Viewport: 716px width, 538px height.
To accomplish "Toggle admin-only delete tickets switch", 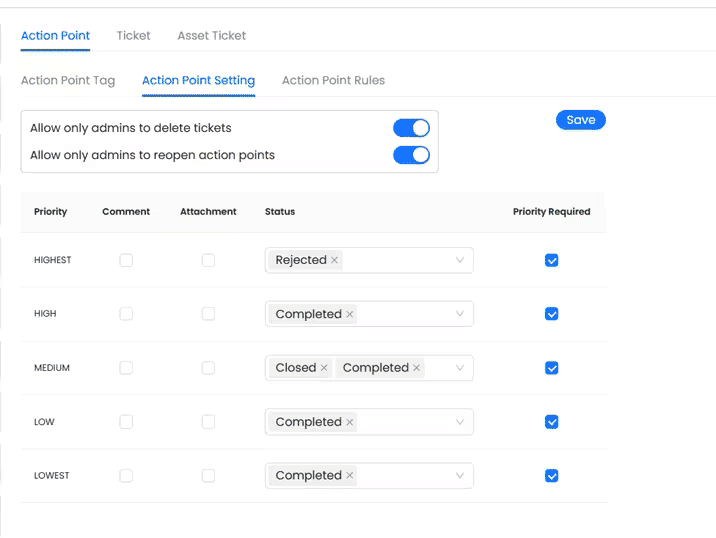I will pyautogui.click(x=411, y=128).
